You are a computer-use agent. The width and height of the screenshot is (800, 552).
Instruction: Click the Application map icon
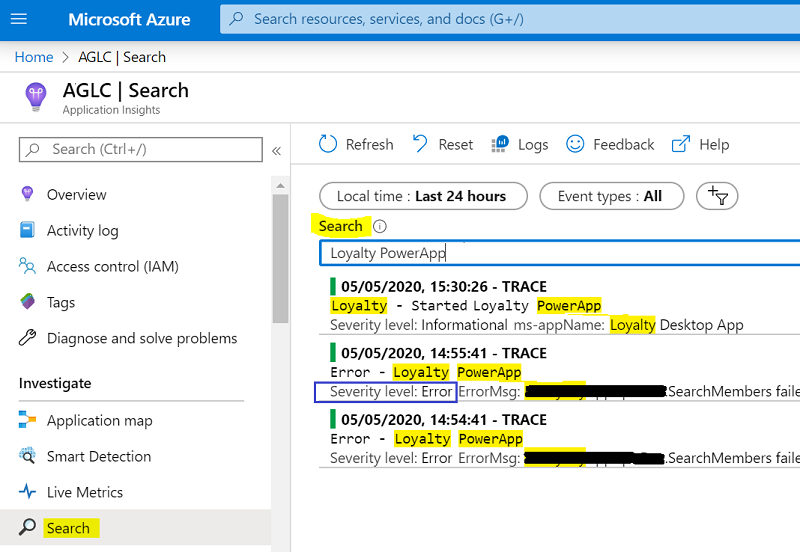[x=28, y=419]
